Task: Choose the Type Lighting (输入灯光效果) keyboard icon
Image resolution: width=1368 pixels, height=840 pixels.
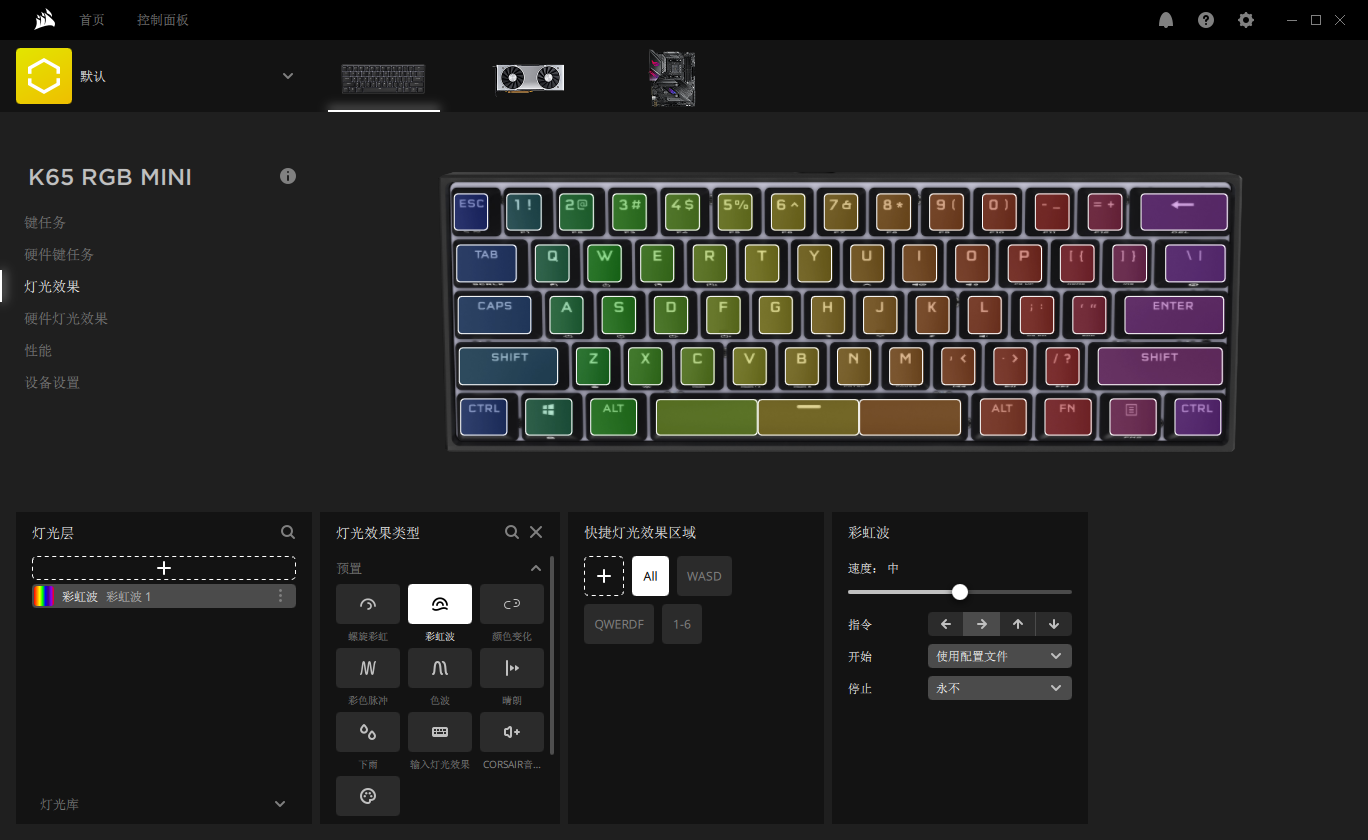Action: pyautogui.click(x=440, y=732)
